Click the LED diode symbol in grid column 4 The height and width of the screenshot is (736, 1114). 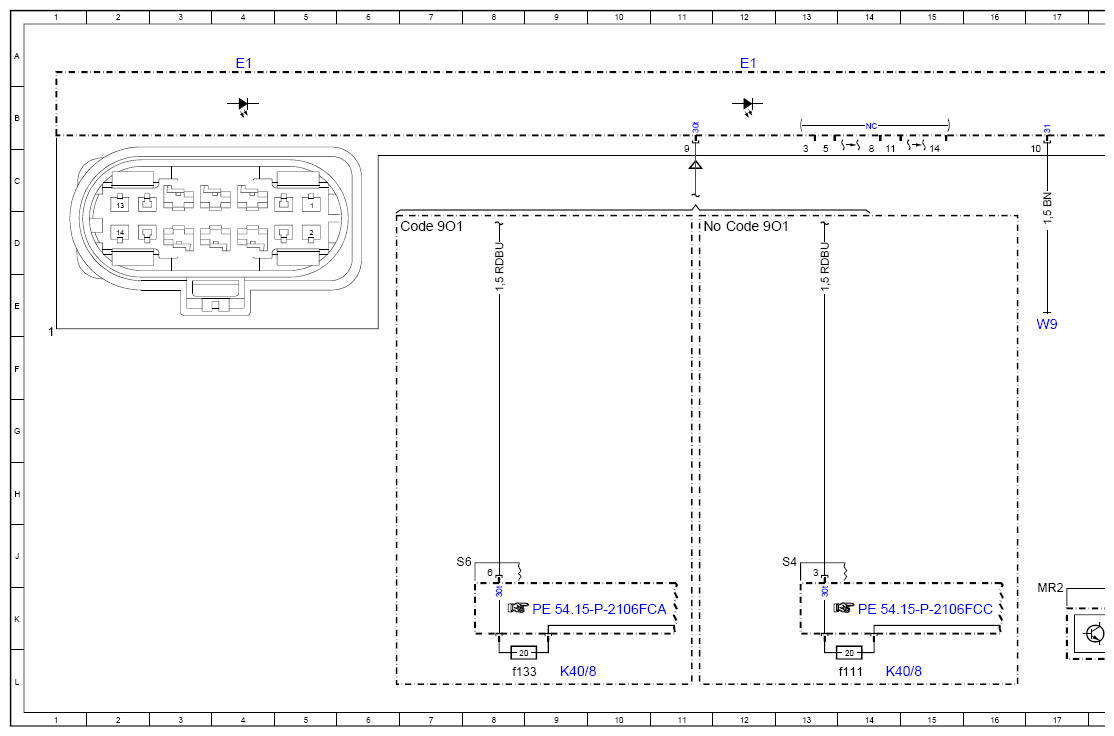coord(243,105)
